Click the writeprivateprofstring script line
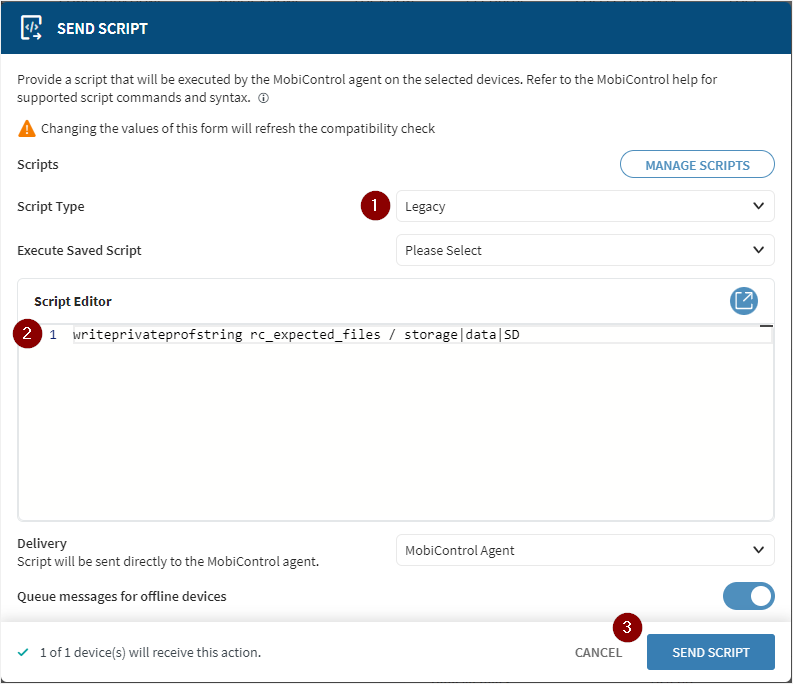The image size is (793, 684). point(296,335)
